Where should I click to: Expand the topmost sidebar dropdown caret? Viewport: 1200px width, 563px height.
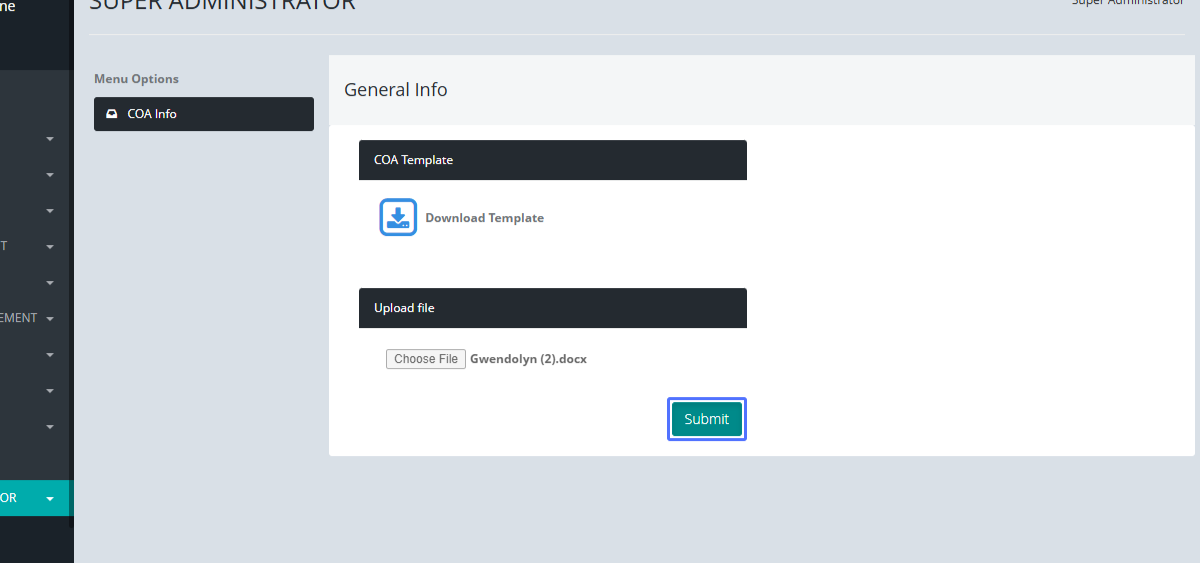pos(50,139)
